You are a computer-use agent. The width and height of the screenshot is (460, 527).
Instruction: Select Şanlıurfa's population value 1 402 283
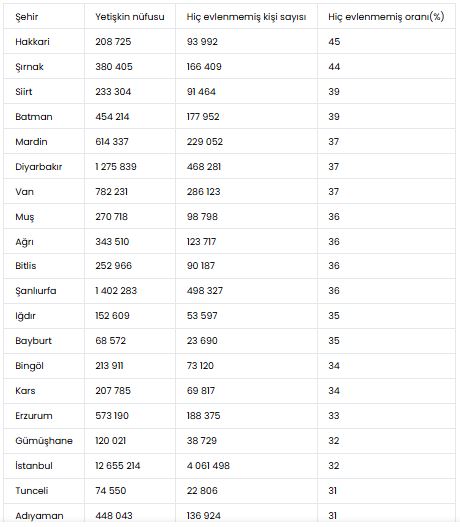click(x=116, y=291)
